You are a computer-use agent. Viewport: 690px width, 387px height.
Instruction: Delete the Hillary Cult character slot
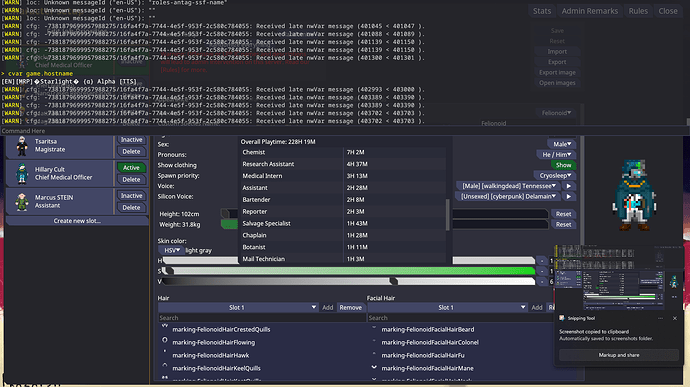point(131,180)
